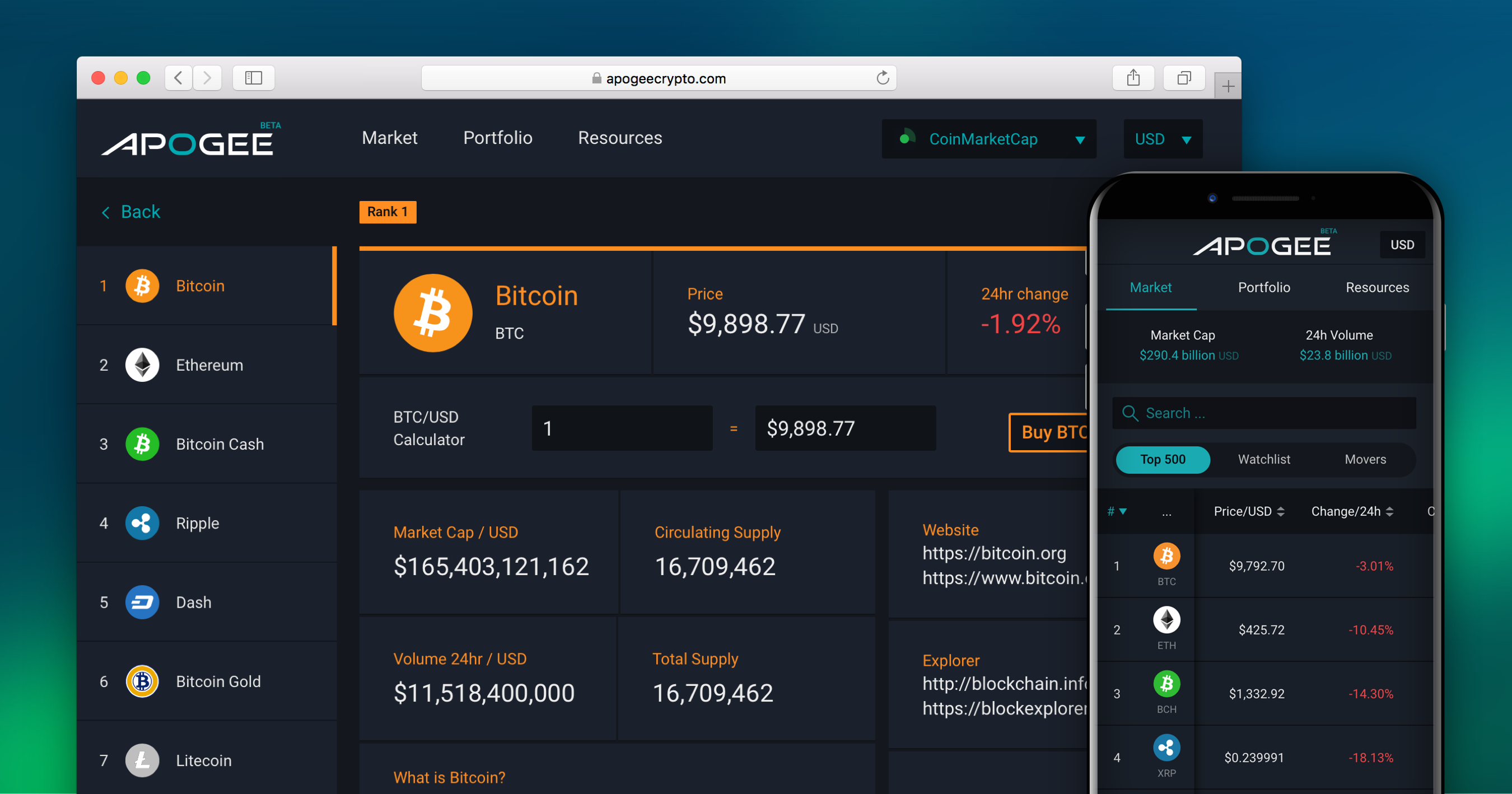Click the -1.92% 24hr change value

1021,325
